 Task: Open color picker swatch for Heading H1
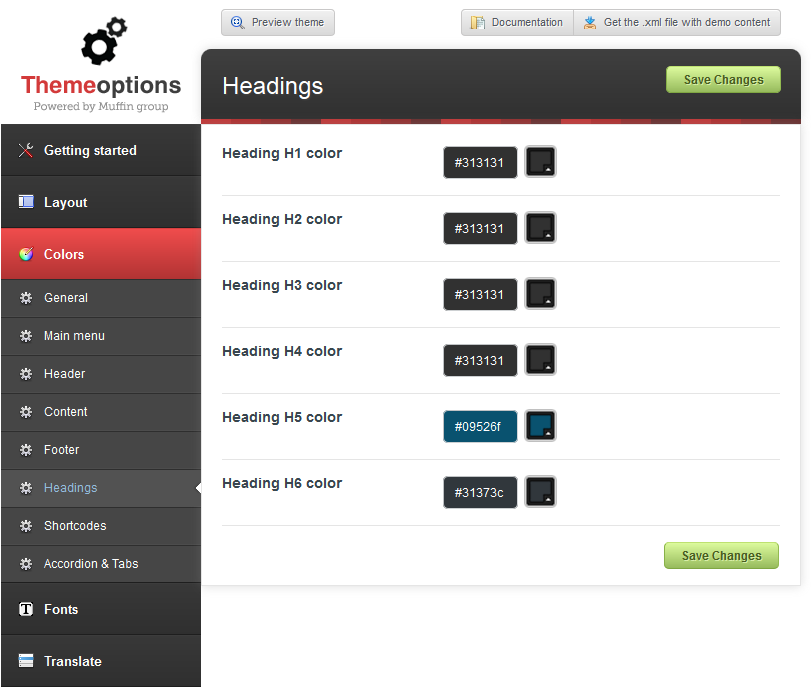540,162
